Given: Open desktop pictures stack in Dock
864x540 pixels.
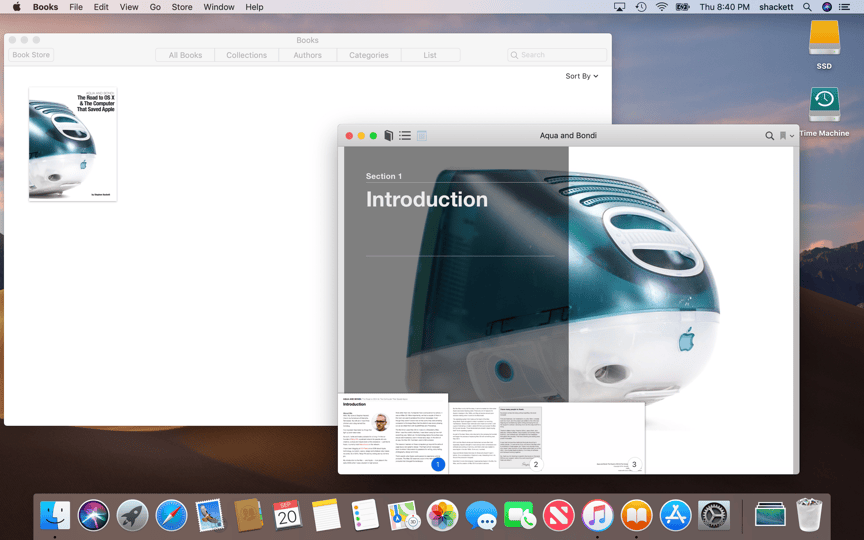Looking at the screenshot, I should point(770,514).
